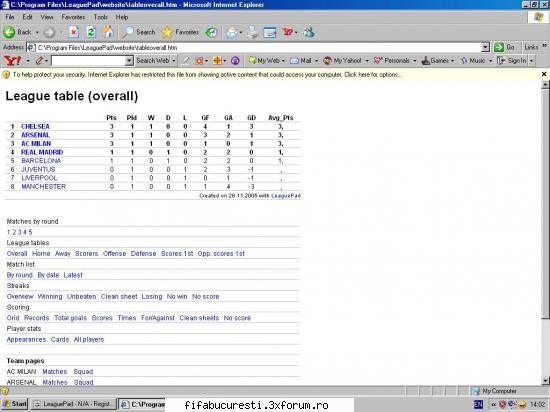Click the Yahoo Messenger toolbar icon
The image size is (550, 412).
288,32
